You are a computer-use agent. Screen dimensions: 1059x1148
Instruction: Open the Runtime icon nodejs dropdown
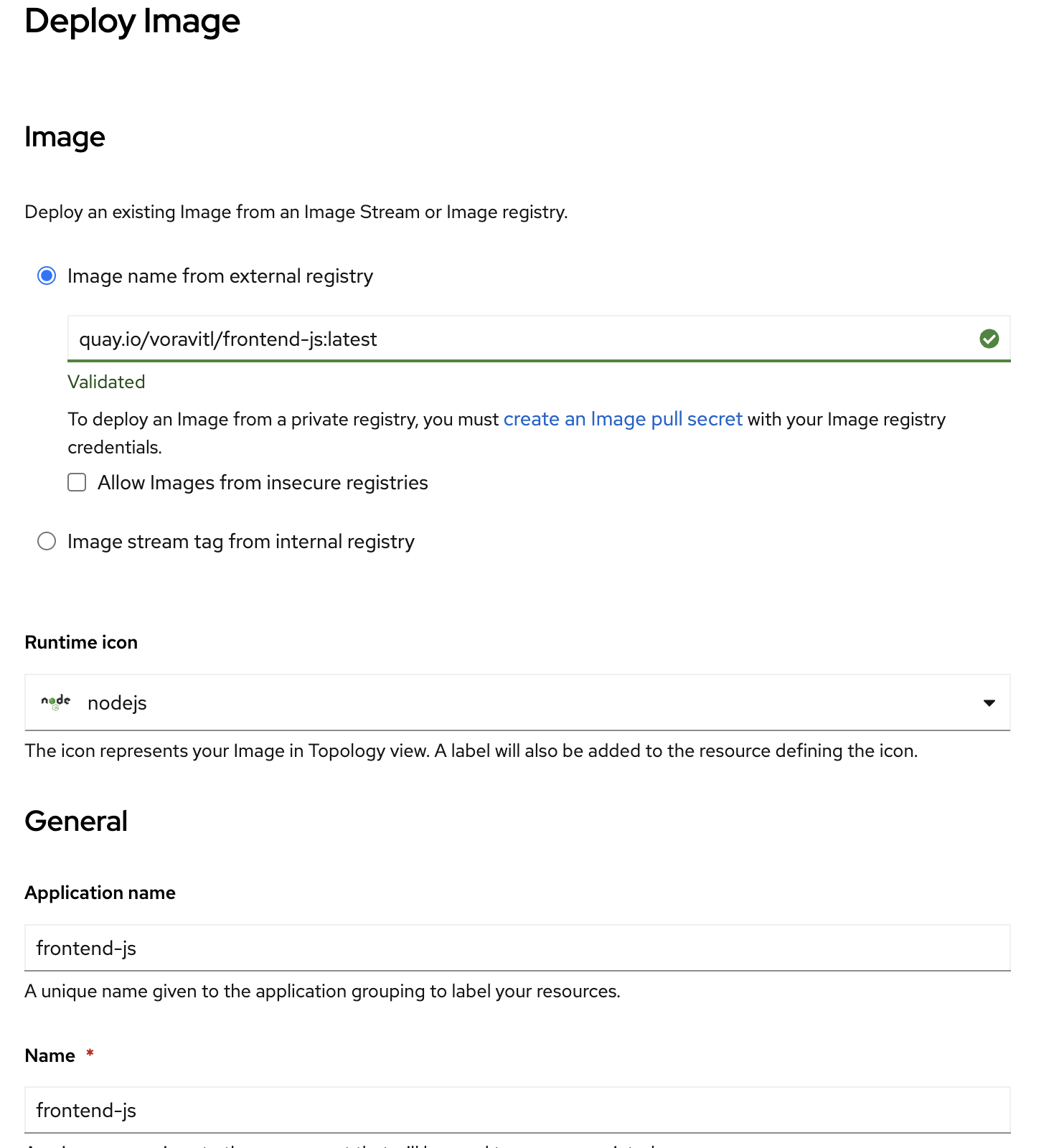tap(517, 702)
